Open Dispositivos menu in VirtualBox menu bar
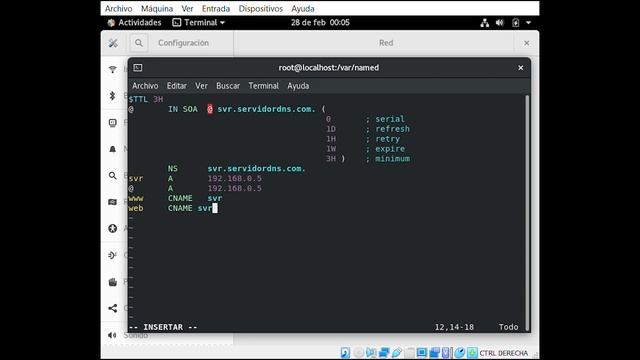Viewport: 640px width, 360px height. 260,9
